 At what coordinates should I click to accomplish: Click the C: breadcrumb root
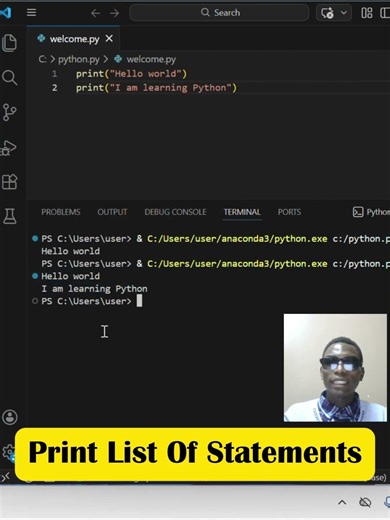[42, 59]
